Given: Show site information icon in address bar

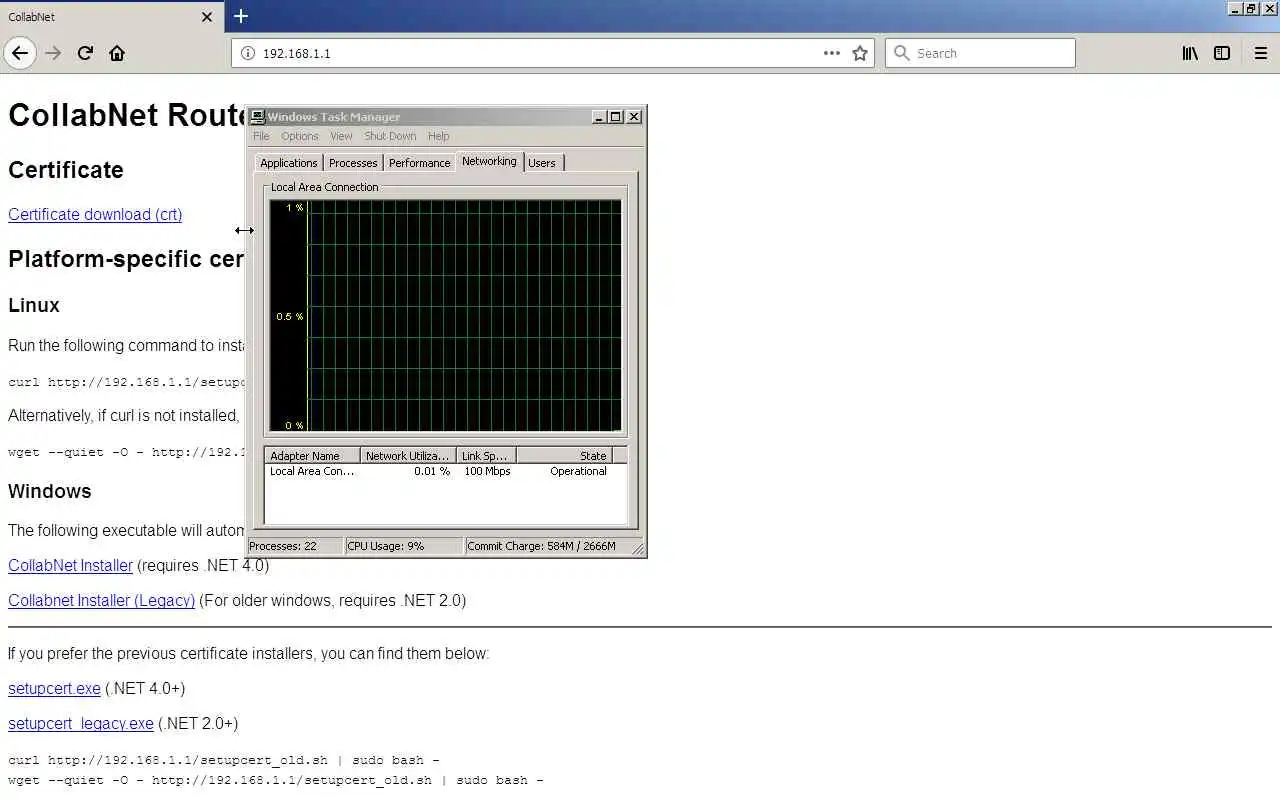Looking at the screenshot, I should pos(248,53).
